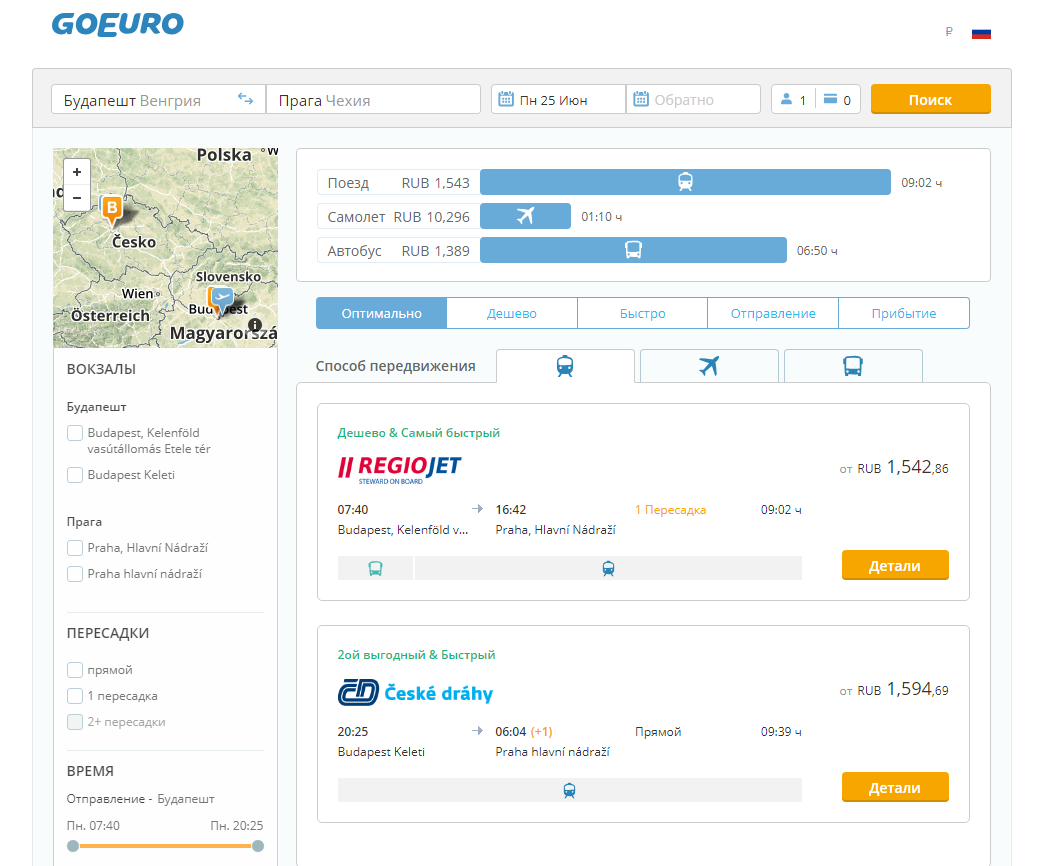
Task: Check Praha, Hlavní Nádraží station filter
Action: click(x=75, y=548)
